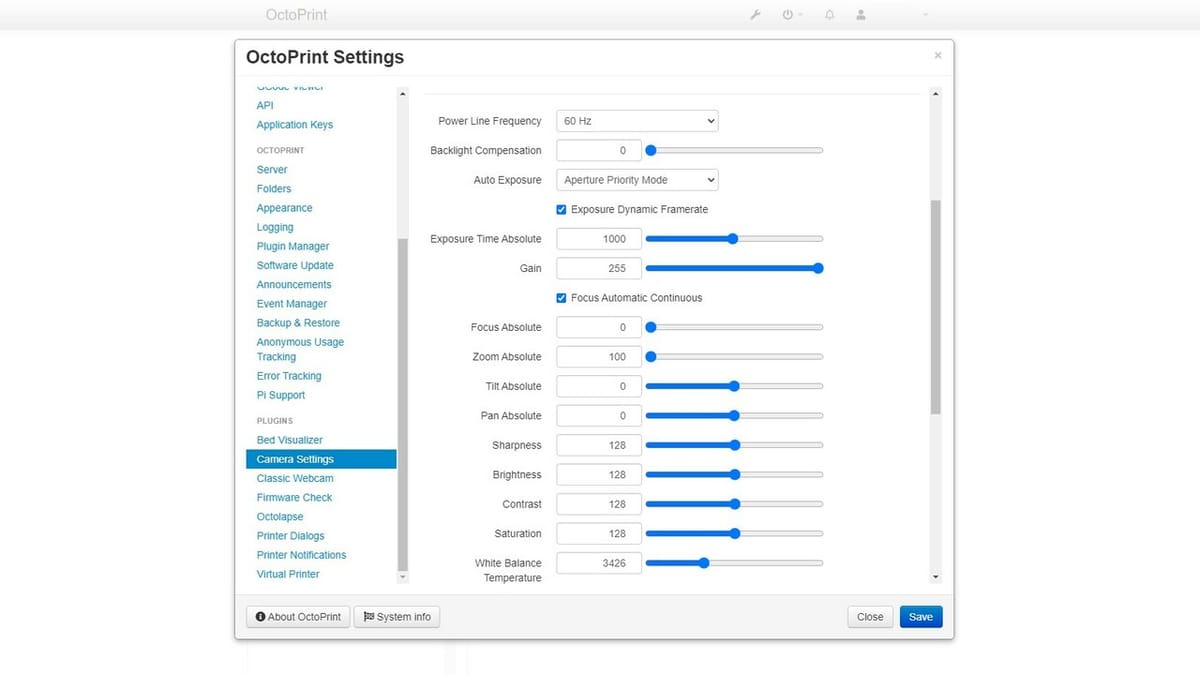This screenshot has width=1200, height=675.
Task: Open Software Update settings
Action: click(295, 265)
